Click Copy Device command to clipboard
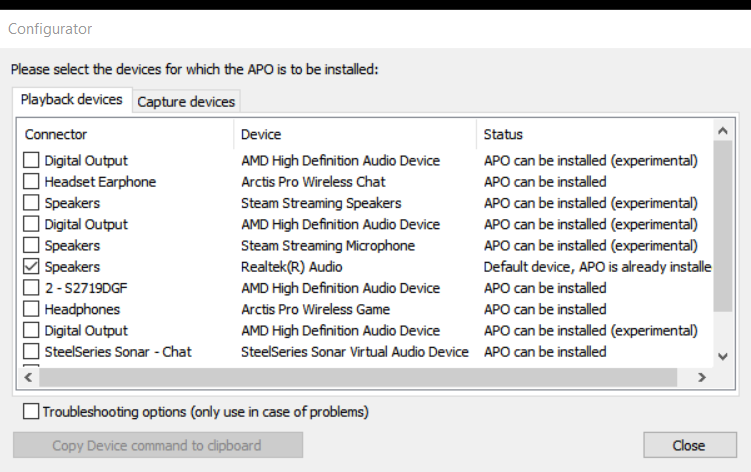This screenshot has width=751, height=472. 157,445
